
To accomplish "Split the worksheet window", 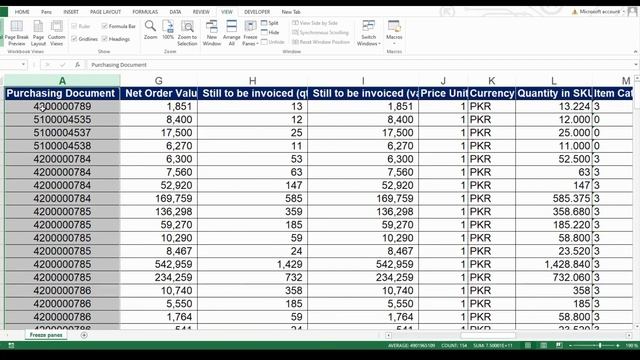I will point(270,23).
